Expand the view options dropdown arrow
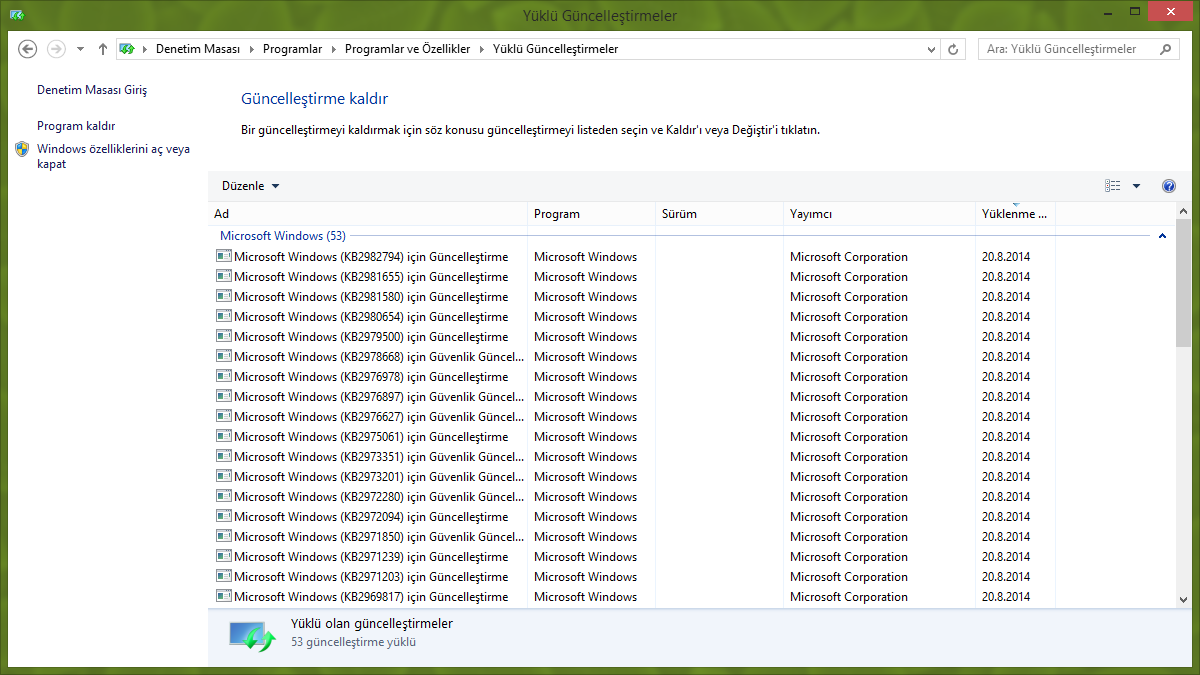Viewport: 1200px width, 675px height. [x=1136, y=186]
